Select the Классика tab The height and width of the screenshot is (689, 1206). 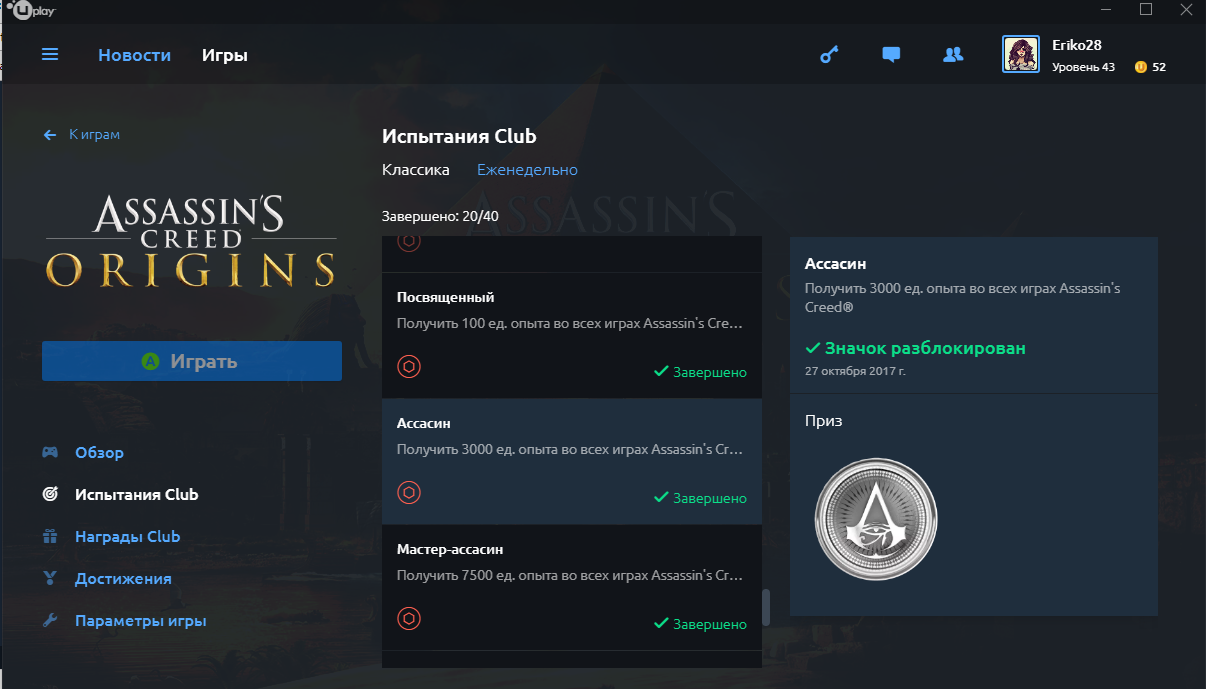coord(416,170)
